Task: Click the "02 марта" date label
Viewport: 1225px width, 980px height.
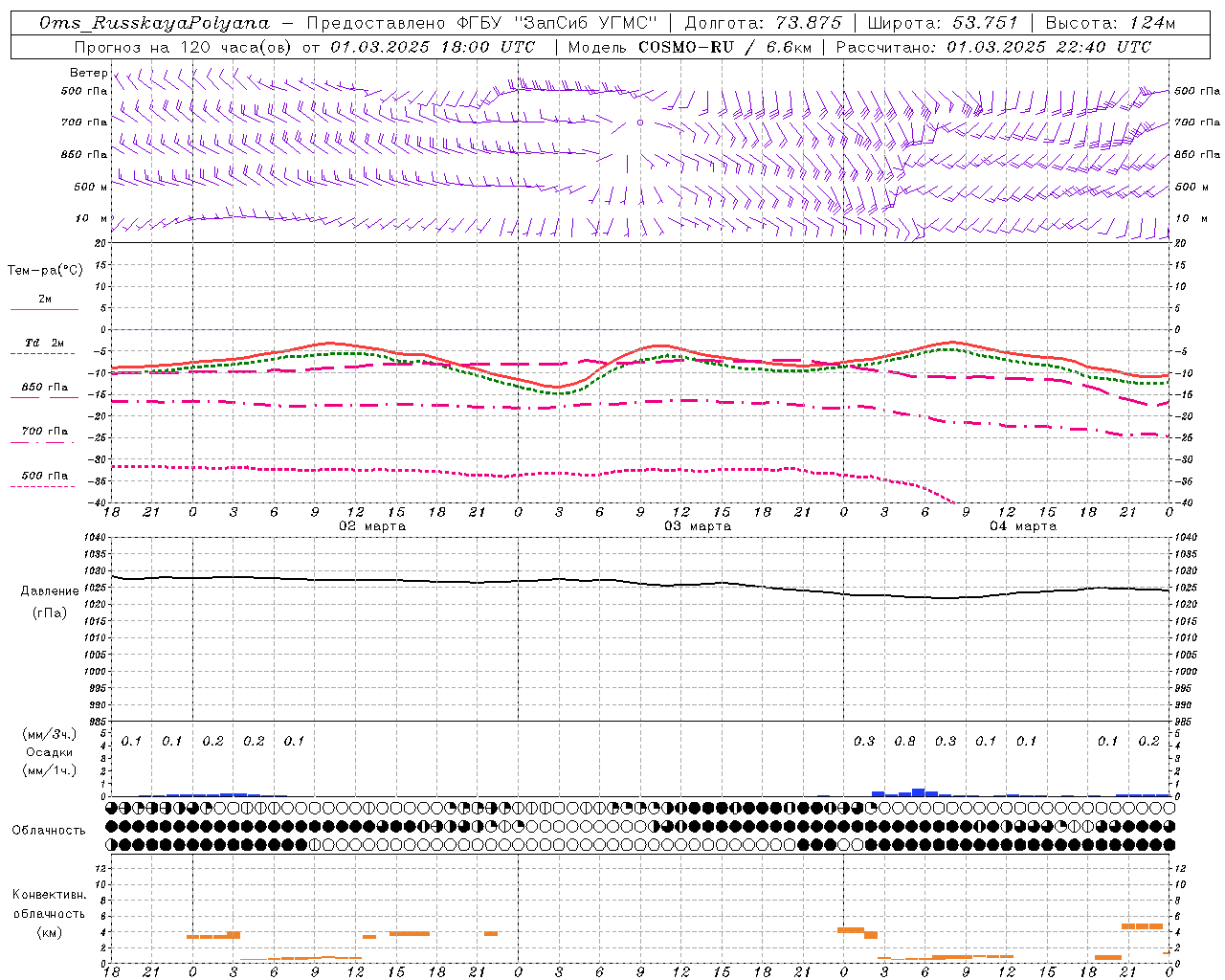Action: 372,525
